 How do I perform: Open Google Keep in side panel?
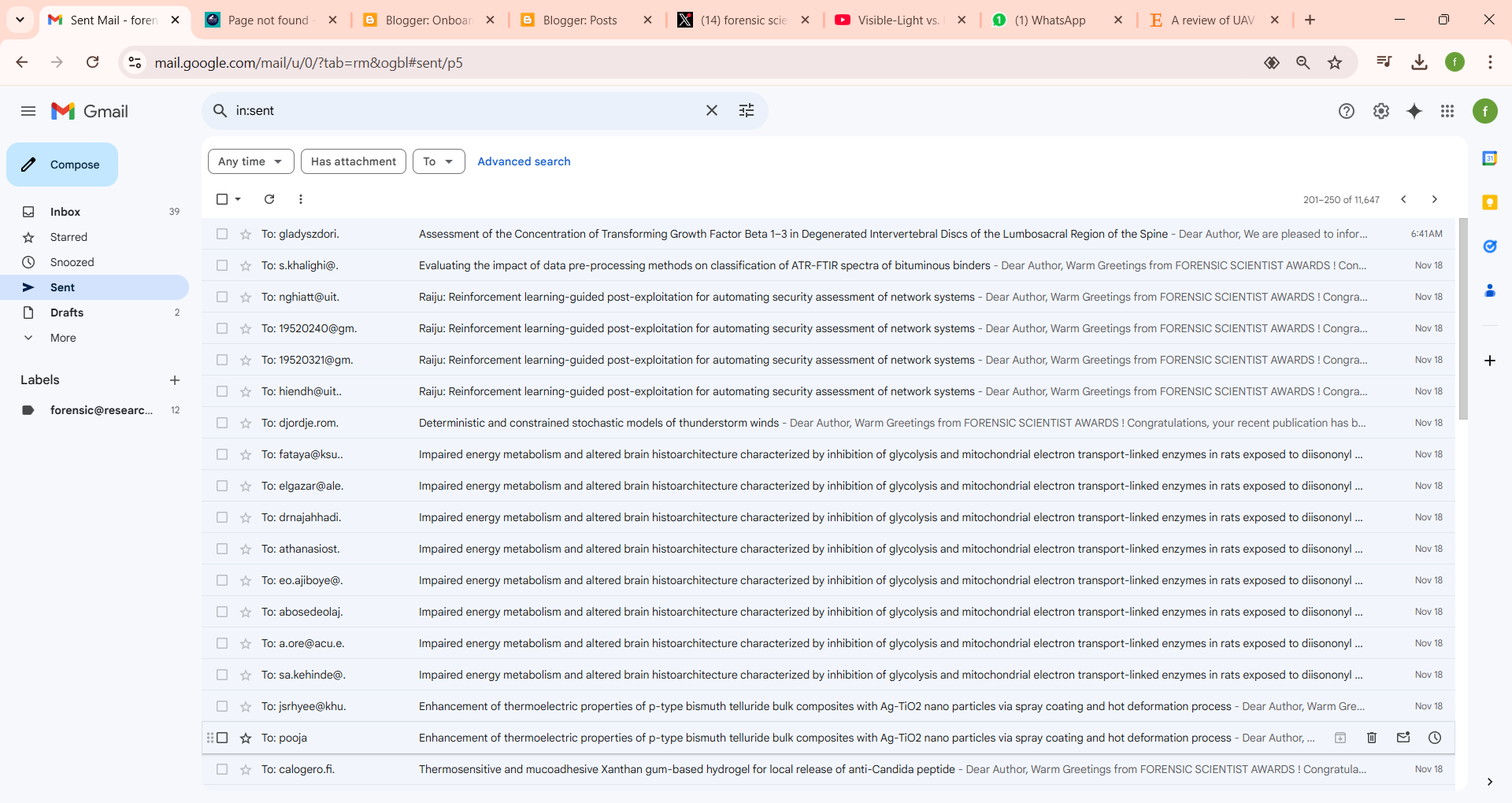[x=1489, y=202]
